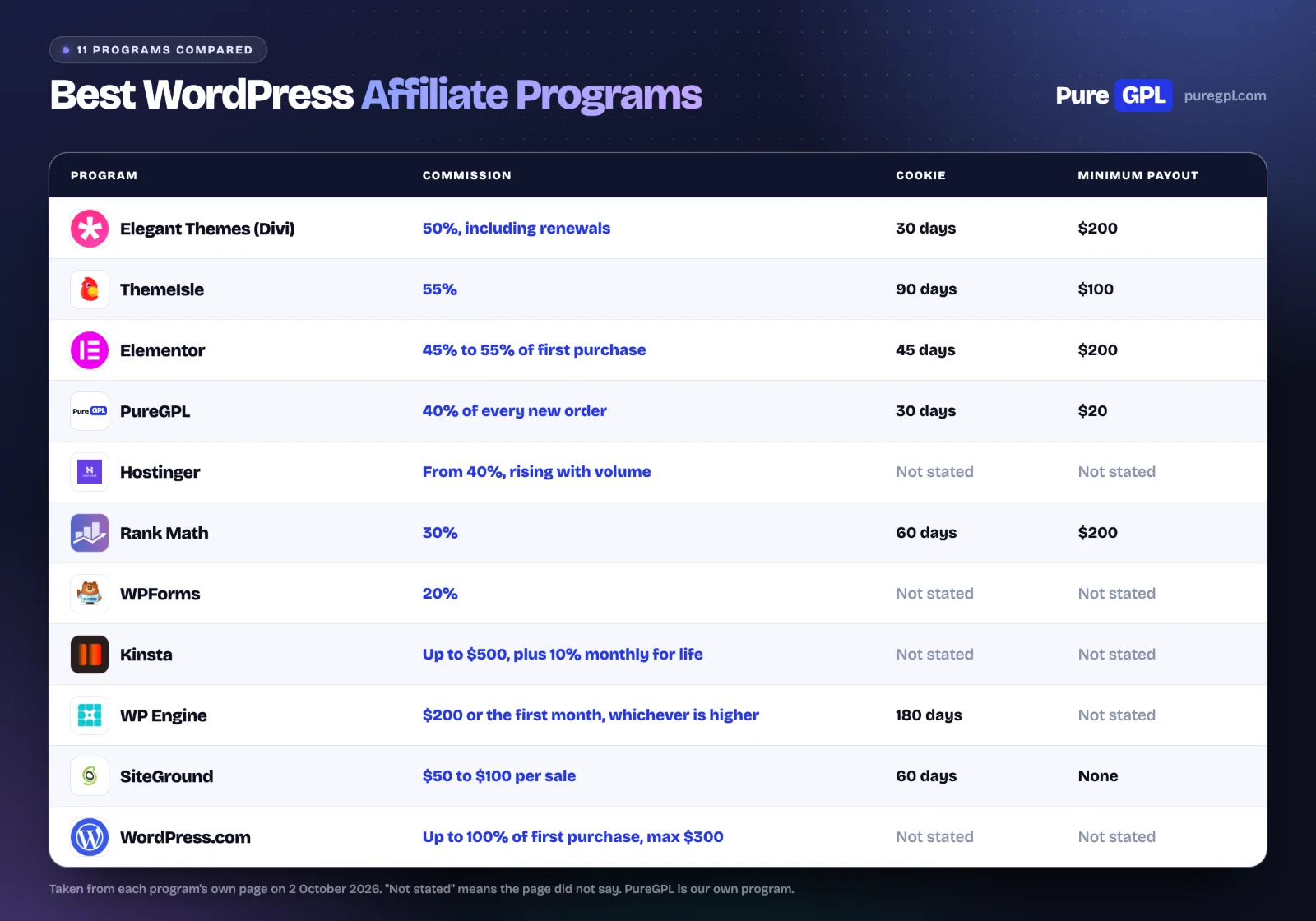Click the Program column header
Screen dimensions: 1316x921
coord(104,175)
